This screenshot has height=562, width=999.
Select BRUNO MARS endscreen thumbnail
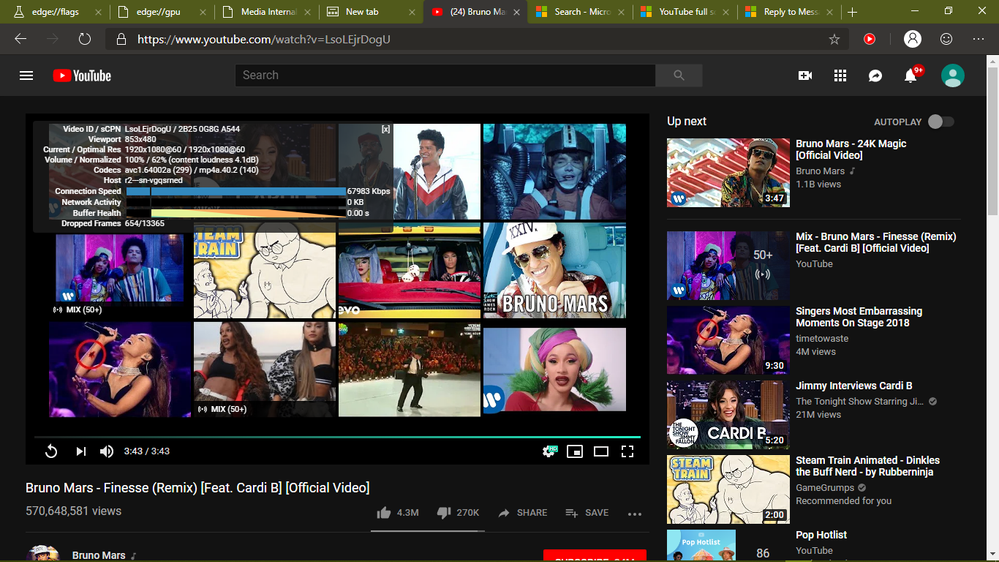point(554,270)
